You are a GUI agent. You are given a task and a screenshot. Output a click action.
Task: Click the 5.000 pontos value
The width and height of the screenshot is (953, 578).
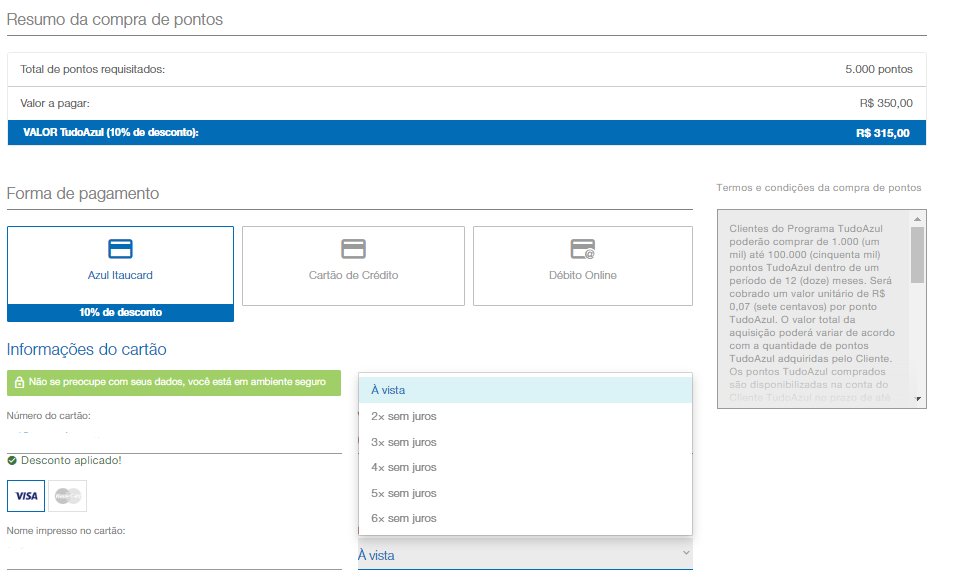tap(879, 69)
